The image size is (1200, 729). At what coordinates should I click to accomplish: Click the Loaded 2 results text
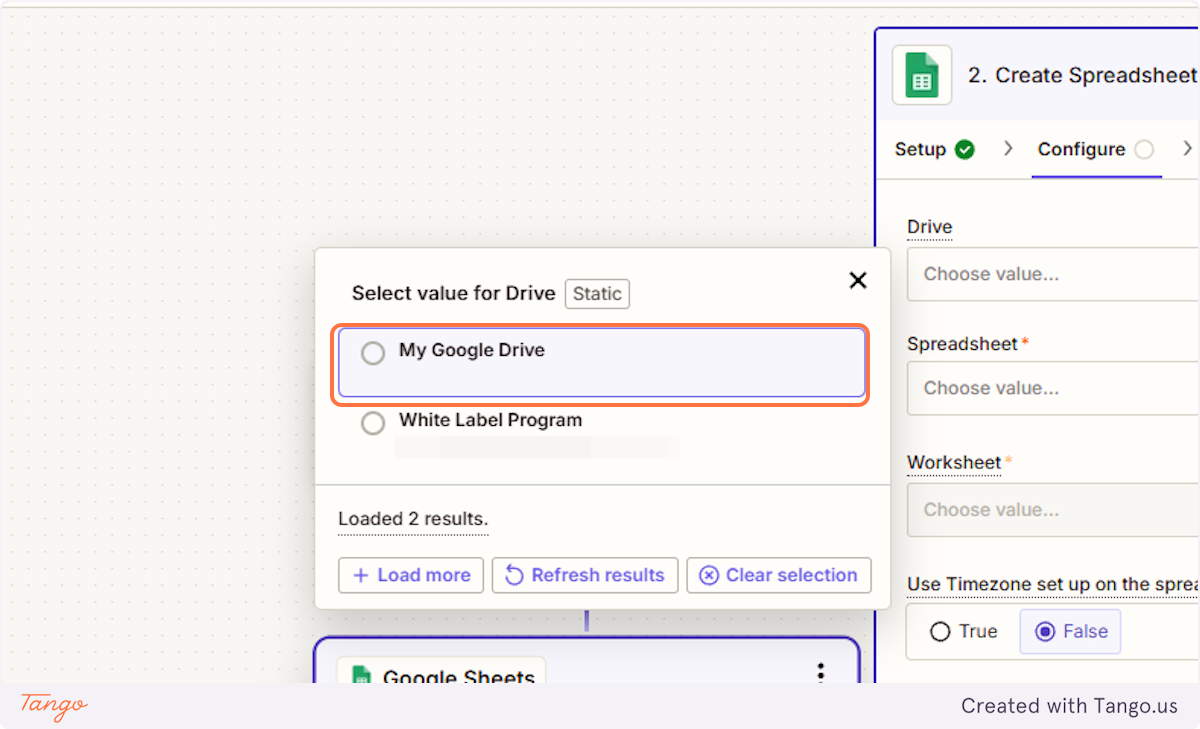(413, 519)
